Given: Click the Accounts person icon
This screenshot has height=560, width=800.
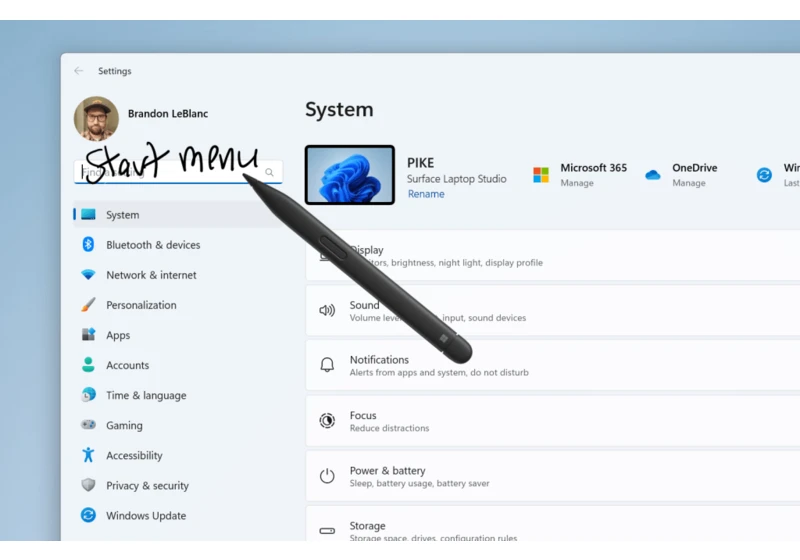Looking at the screenshot, I should (88, 365).
